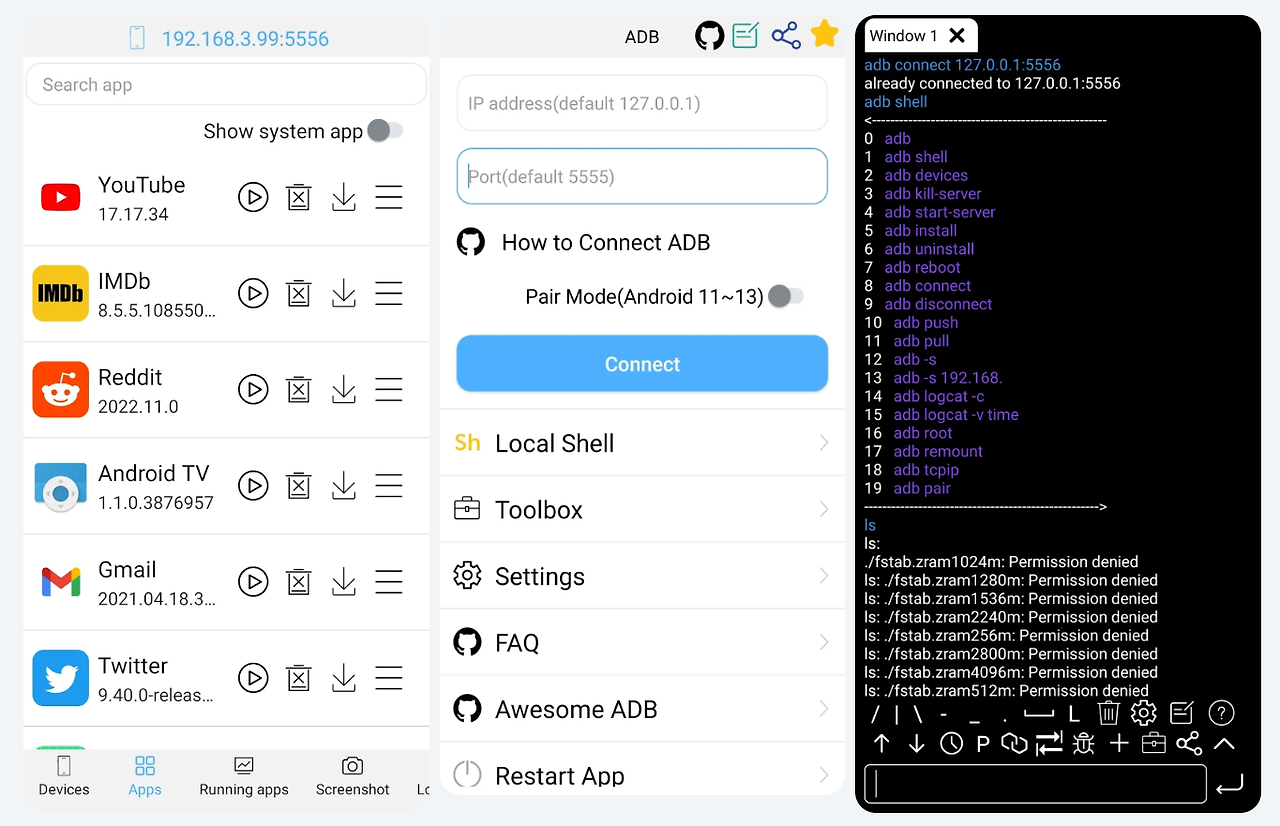Download the Gmail APK

point(343,581)
